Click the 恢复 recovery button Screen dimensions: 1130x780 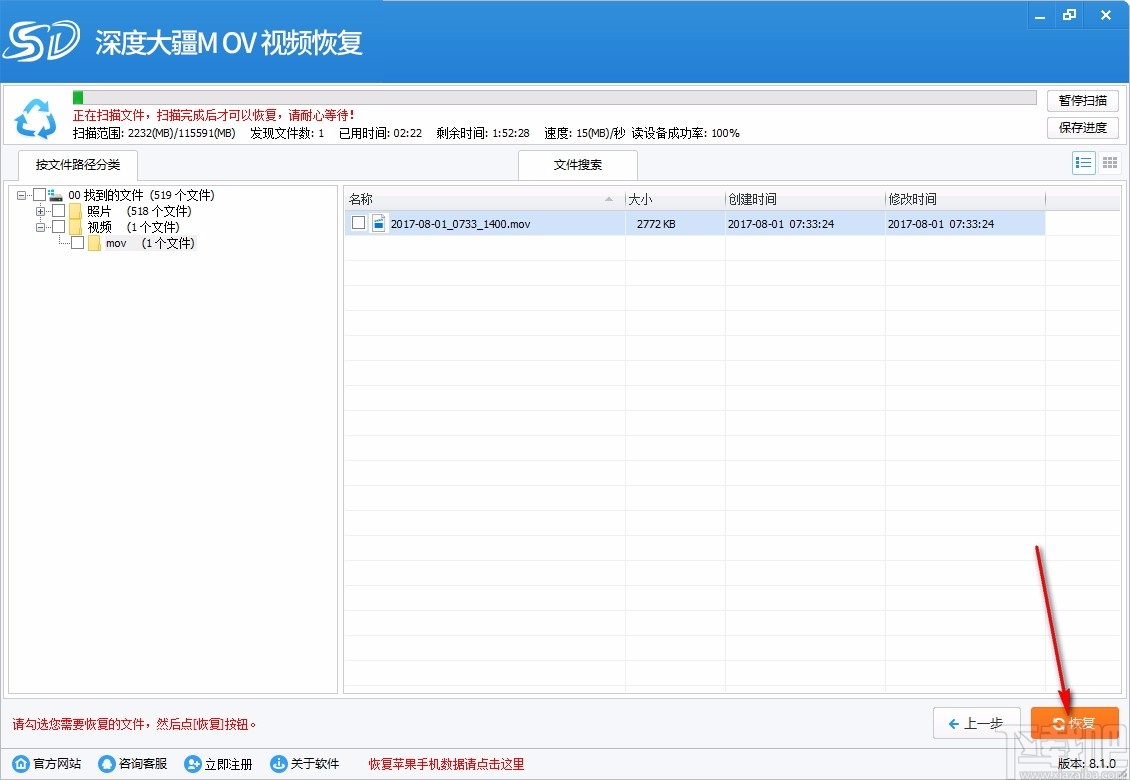click(x=1074, y=722)
